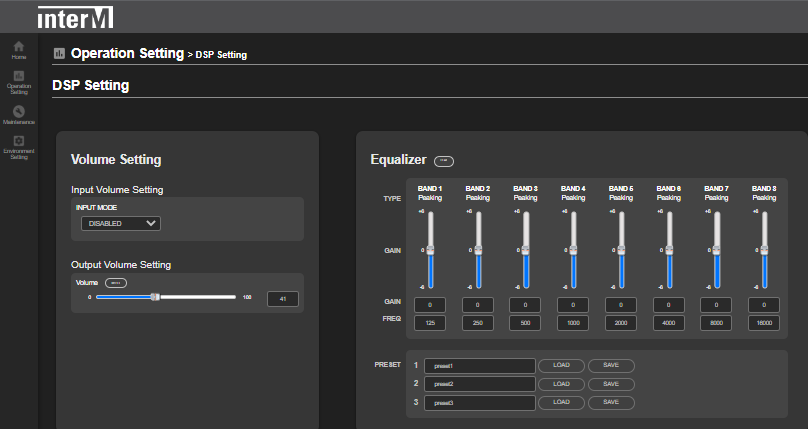The image size is (808, 429).
Task: Click the Input Volume Setting label
Action: pyautogui.click(x=117, y=190)
